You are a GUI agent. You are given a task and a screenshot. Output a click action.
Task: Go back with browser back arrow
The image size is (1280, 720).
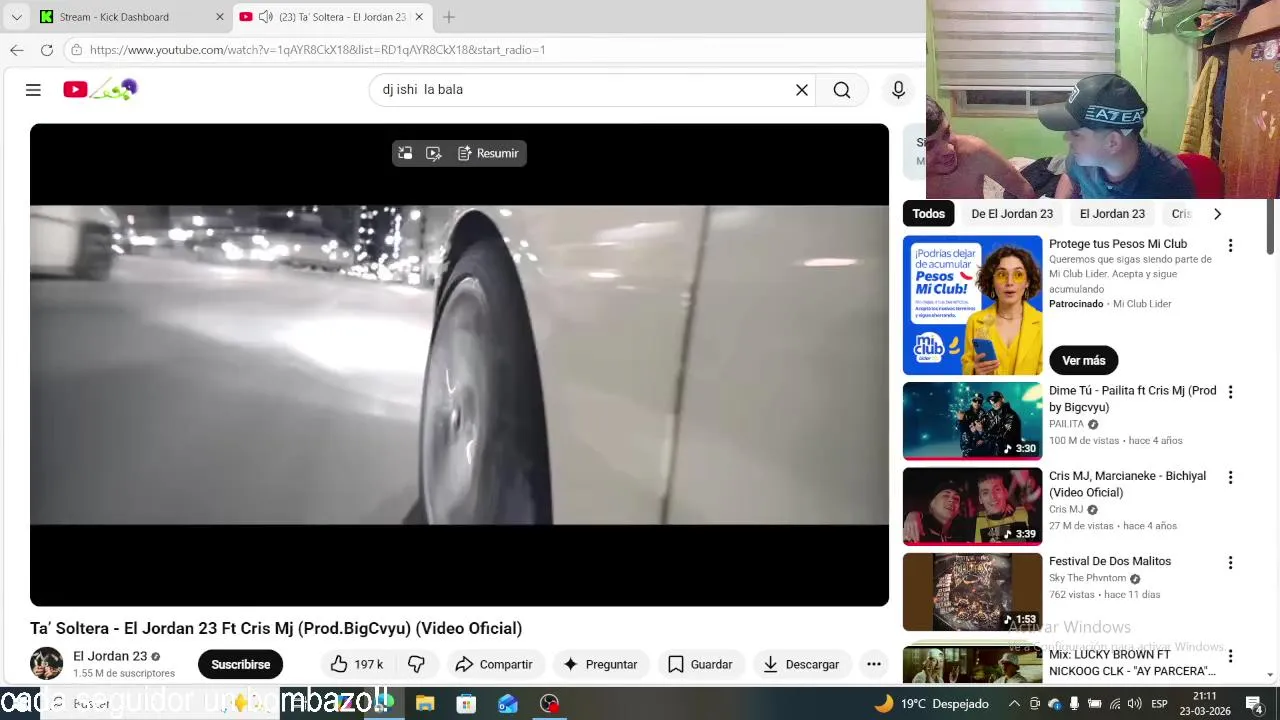pyautogui.click(x=16, y=50)
